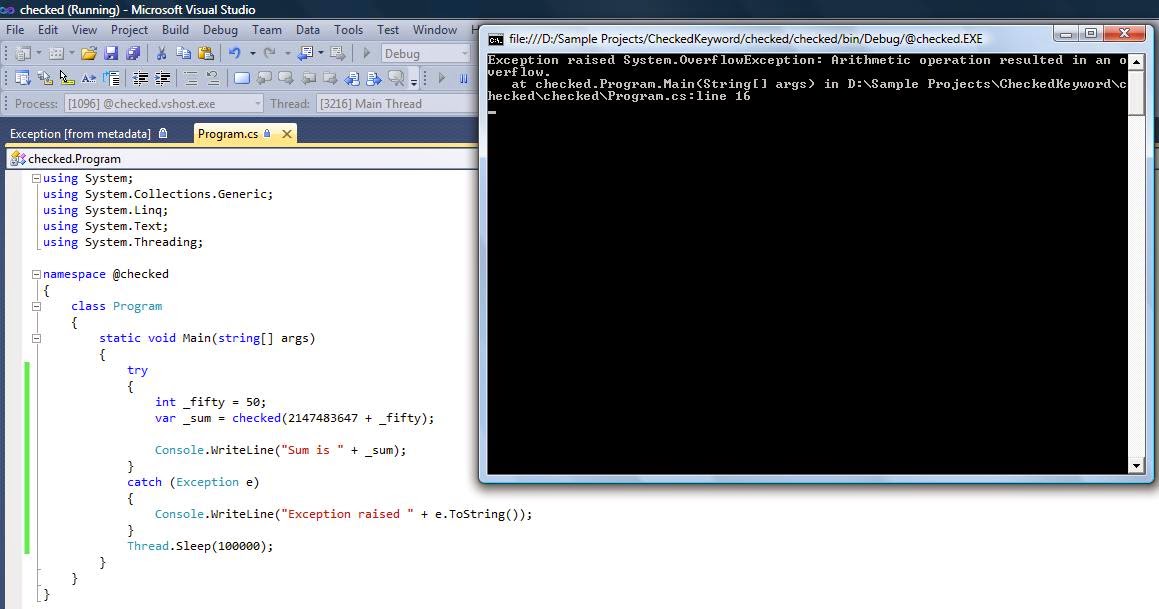Open the Tools menu

(348, 30)
